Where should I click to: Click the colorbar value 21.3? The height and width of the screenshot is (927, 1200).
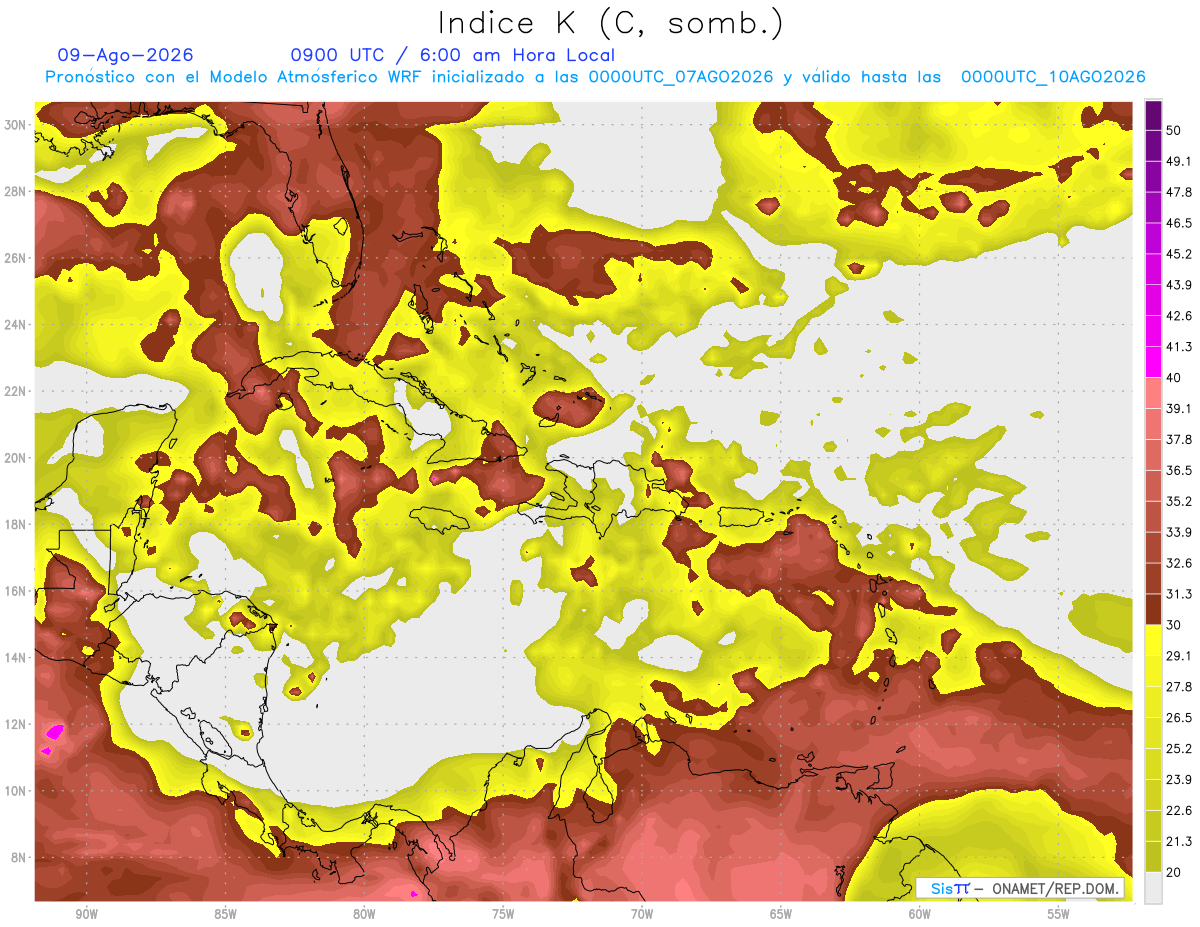click(x=1179, y=841)
